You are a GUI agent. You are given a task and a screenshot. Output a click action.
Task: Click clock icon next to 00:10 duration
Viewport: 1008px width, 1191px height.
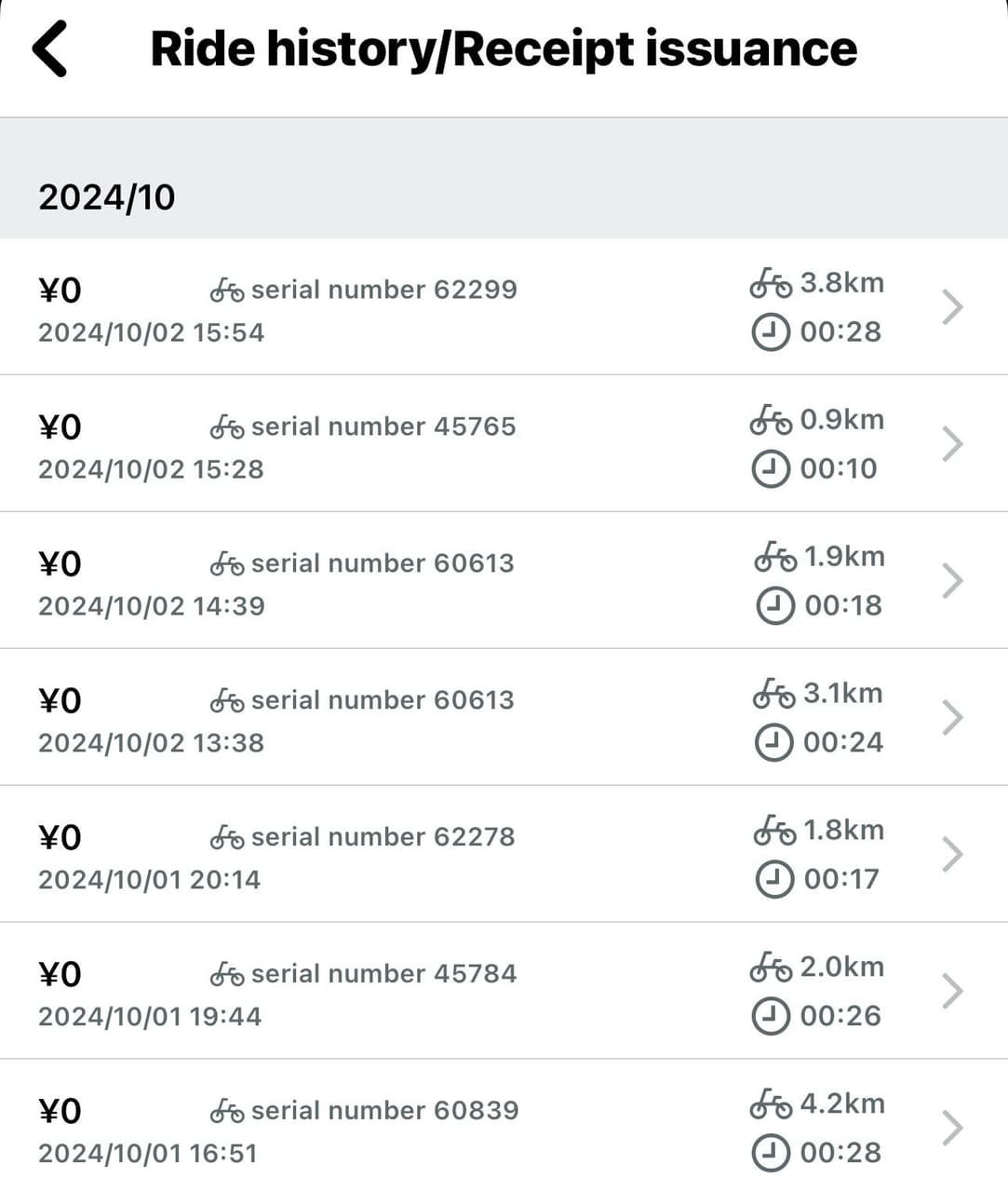point(771,468)
